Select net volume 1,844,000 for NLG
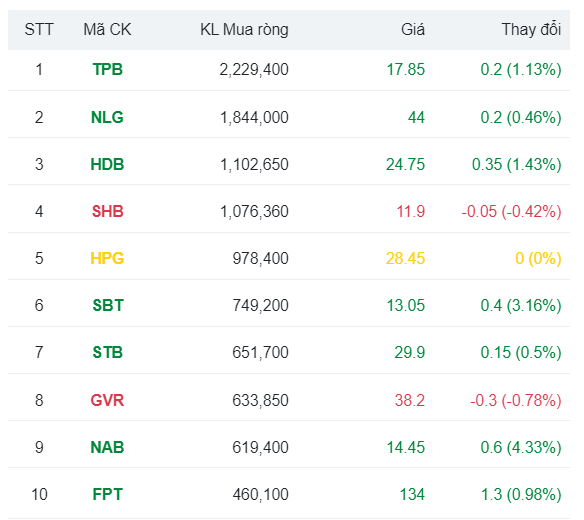The image size is (584, 520). [x=254, y=117]
